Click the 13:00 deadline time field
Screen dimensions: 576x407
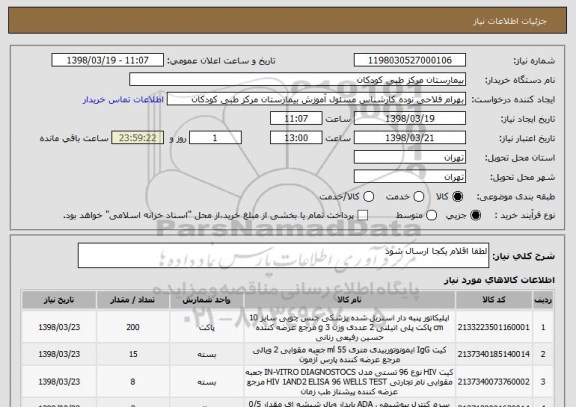pyautogui.click(x=296, y=138)
